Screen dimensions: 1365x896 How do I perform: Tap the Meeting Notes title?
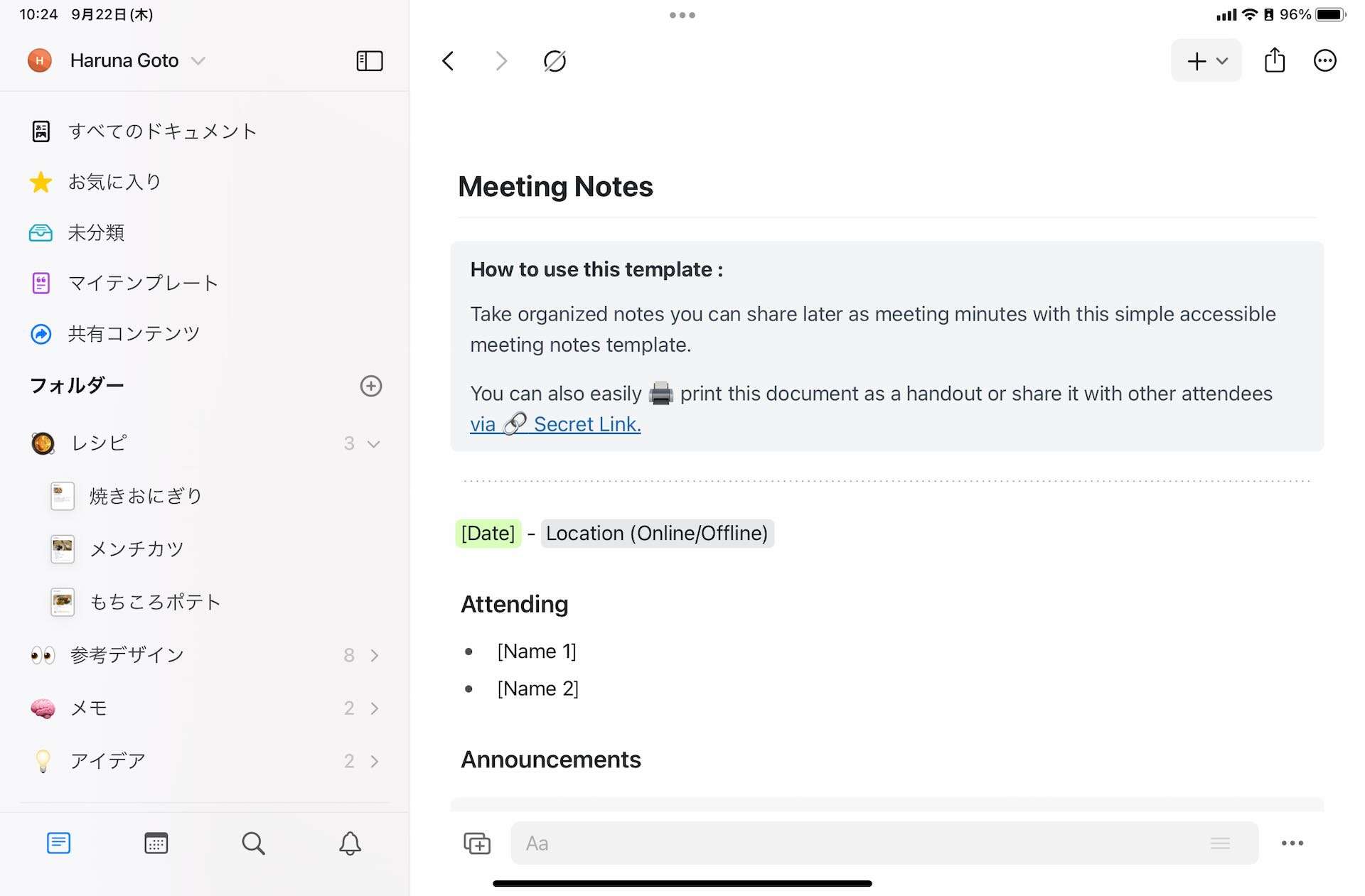click(x=555, y=187)
